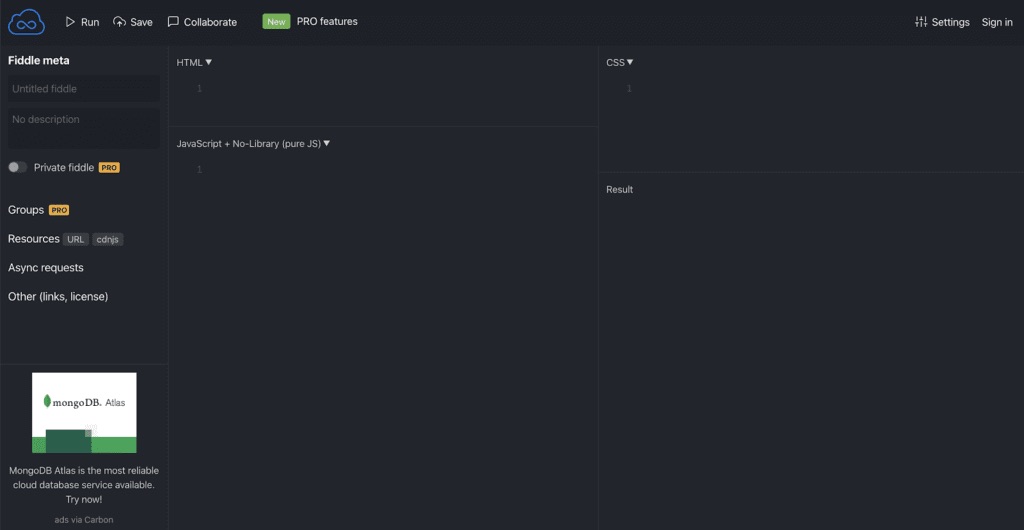Open the JavaScript + No-Library dropdown
Image resolution: width=1024 pixels, height=530 pixels.
click(253, 143)
